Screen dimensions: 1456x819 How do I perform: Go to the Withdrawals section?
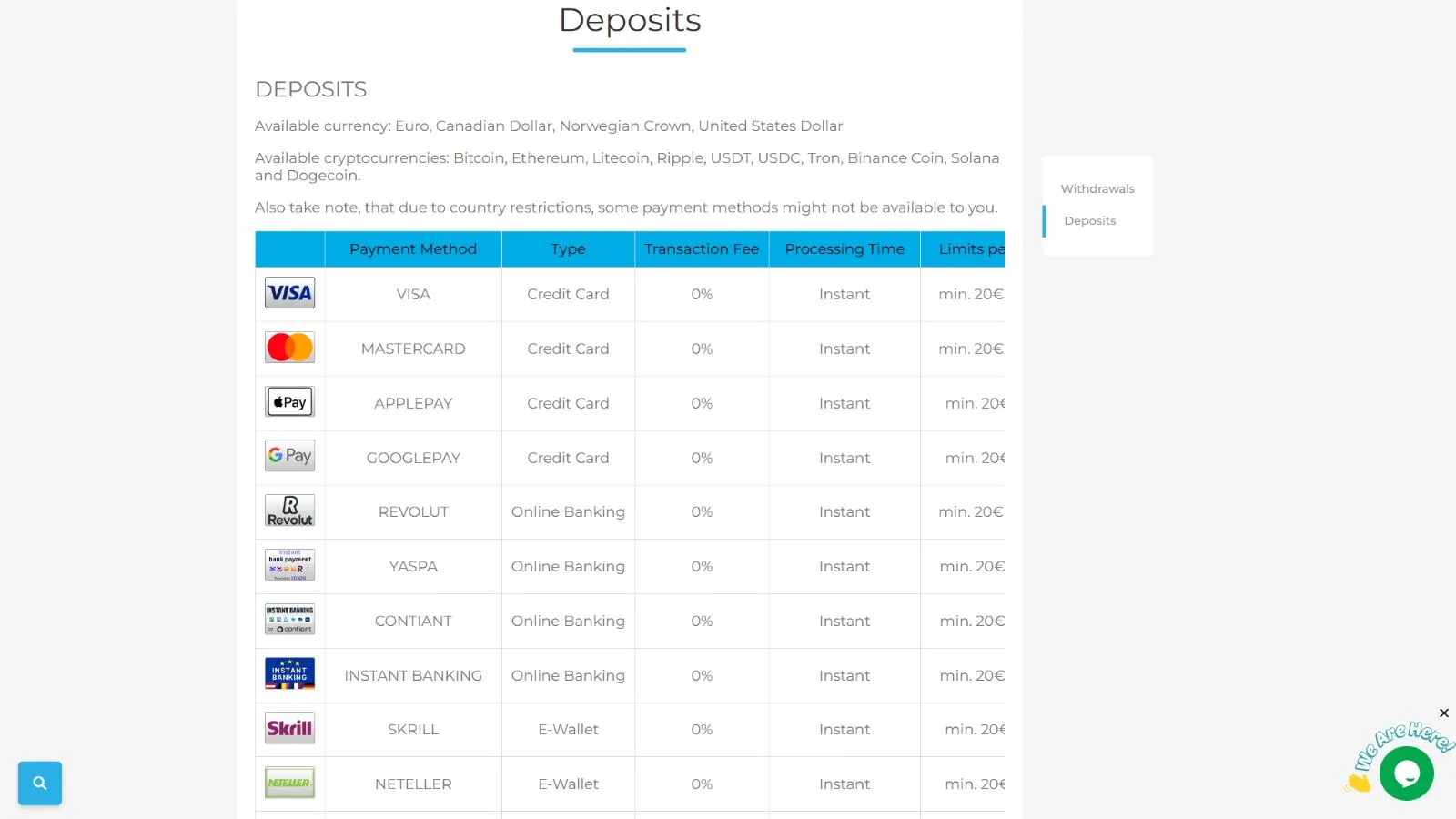tap(1097, 188)
